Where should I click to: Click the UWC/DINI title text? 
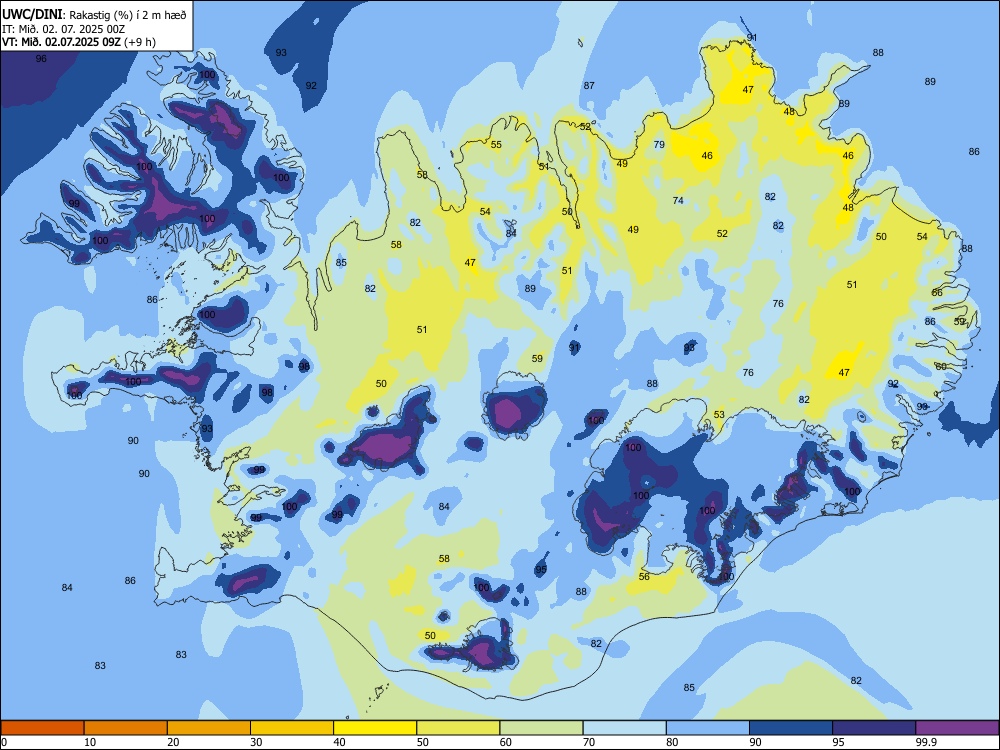click(32, 14)
